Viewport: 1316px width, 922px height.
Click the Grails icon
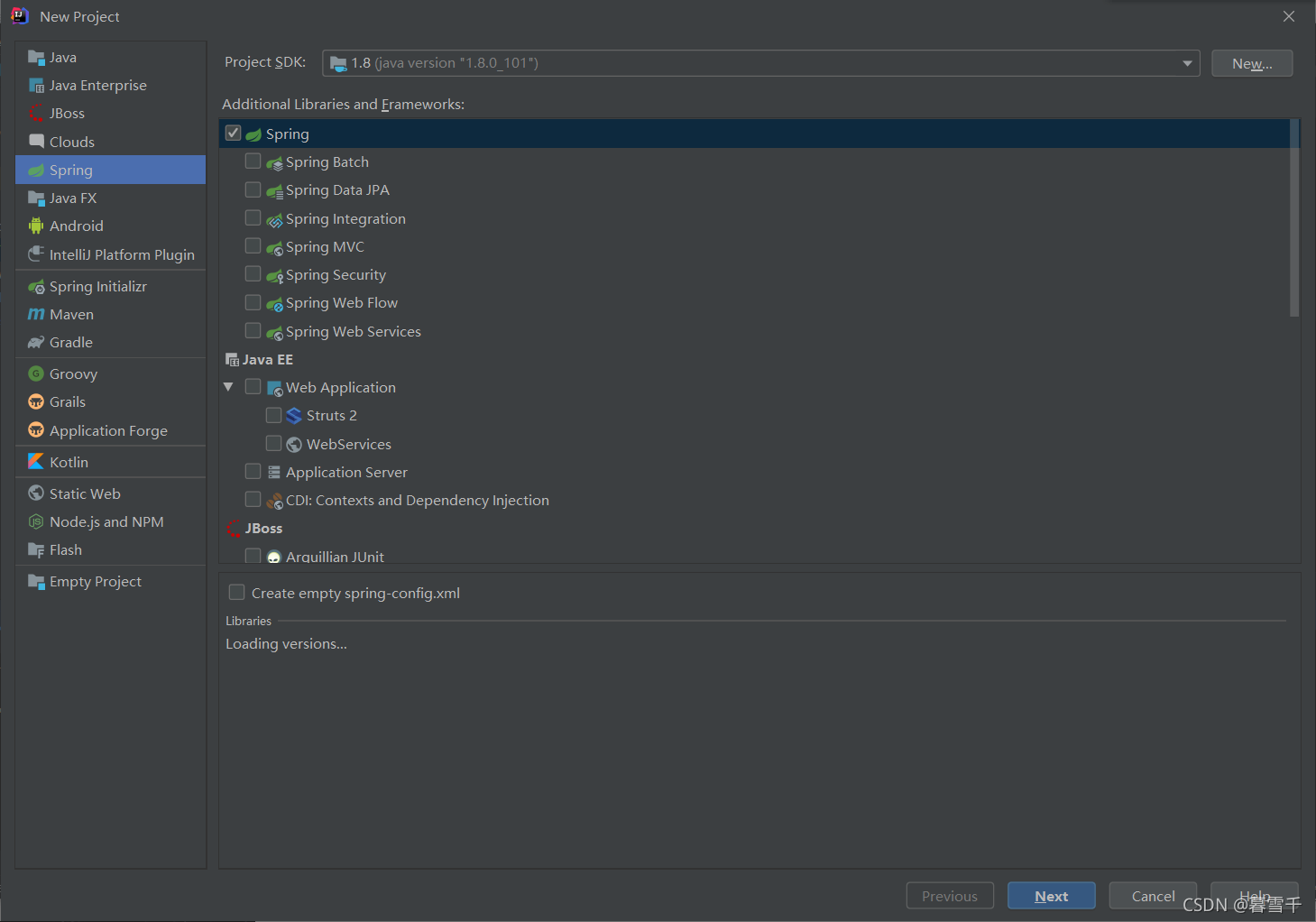coord(36,401)
